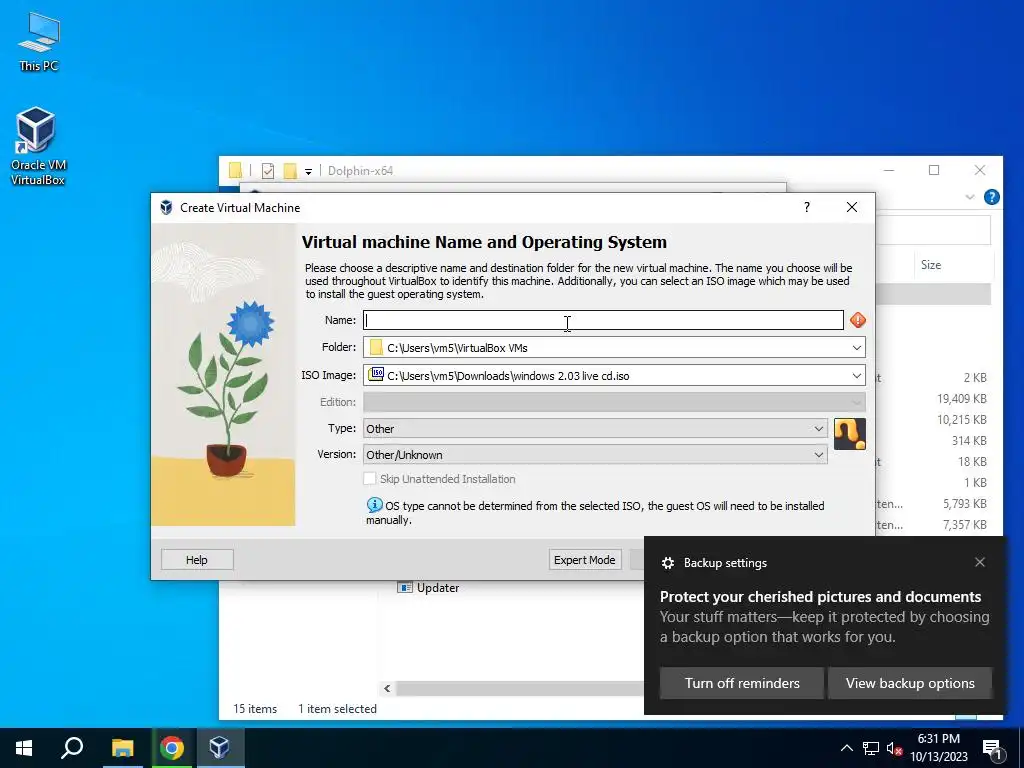The height and width of the screenshot is (768, 1024).
Task: Click in the Name input field
Action: coord(603,320)
